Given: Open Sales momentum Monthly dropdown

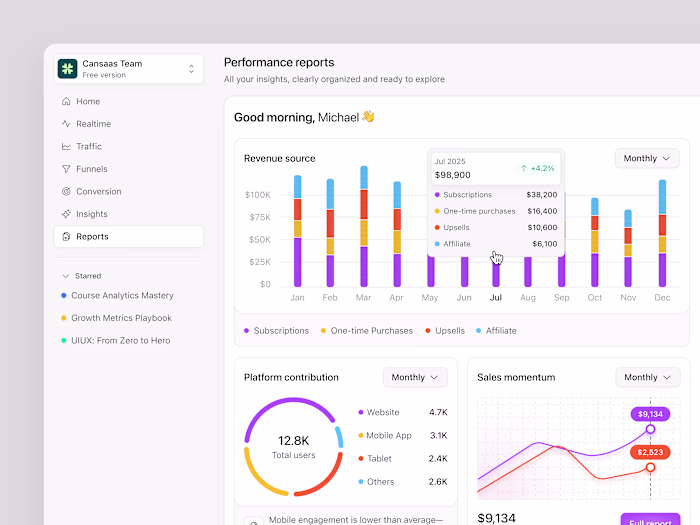Looking at the screenshot, I should (x=647, y=377).
